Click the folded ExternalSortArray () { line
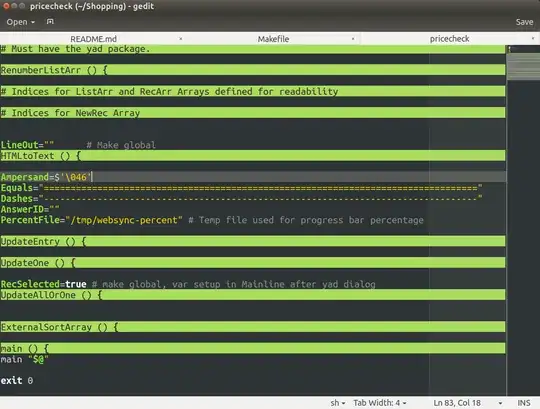The height and width of the screenshot is (409, 540). 253,327
